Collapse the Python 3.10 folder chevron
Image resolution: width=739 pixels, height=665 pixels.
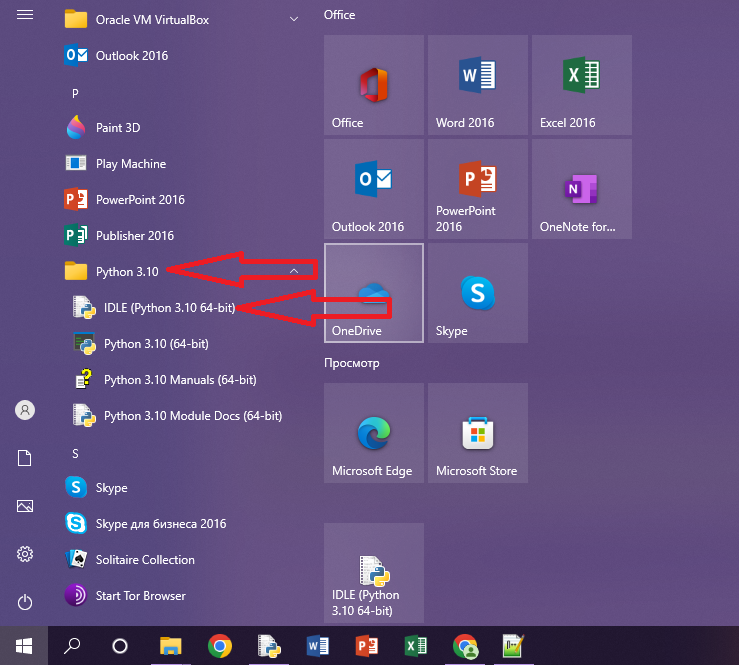(x=294, y=271)
